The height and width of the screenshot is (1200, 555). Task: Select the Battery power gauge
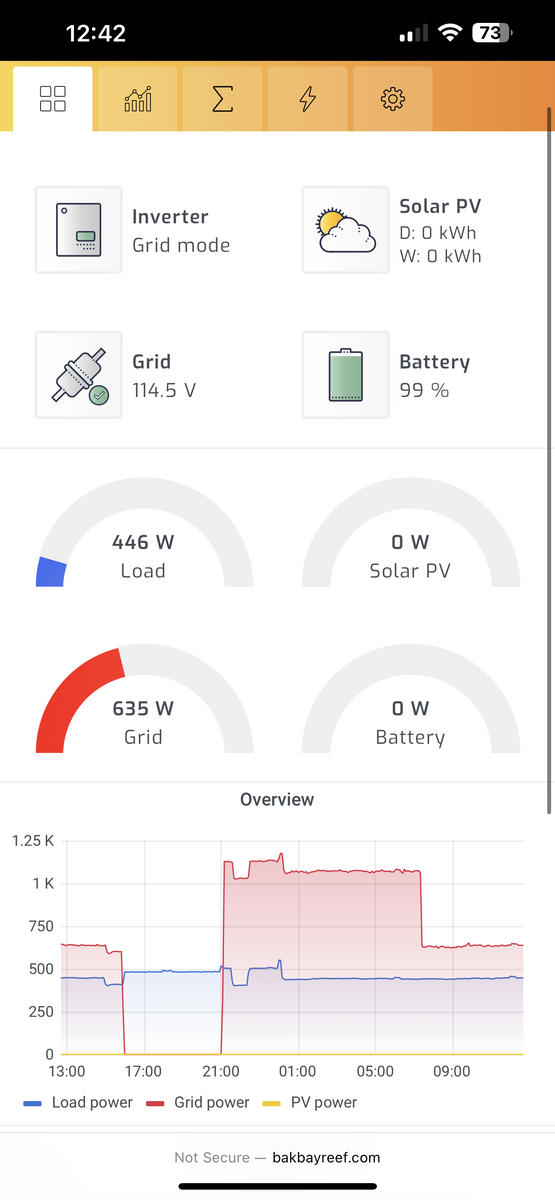point(411,703)
